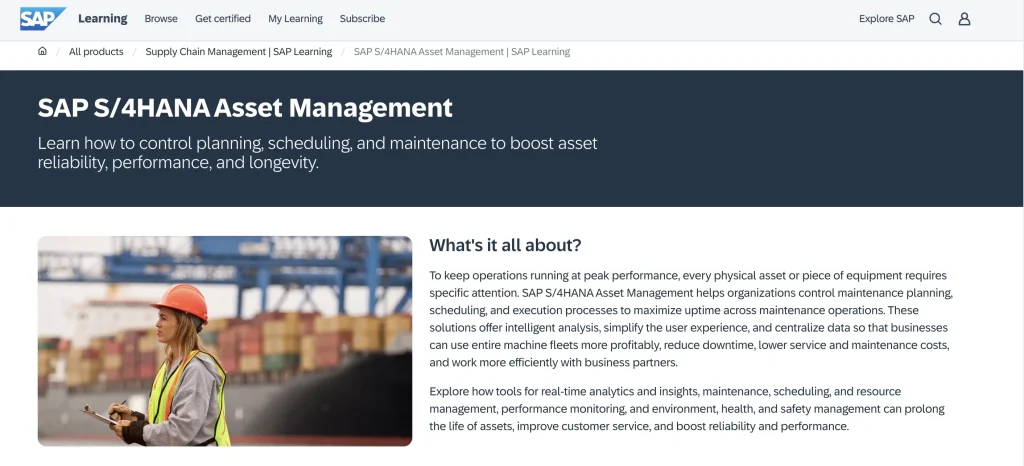Viewport: 1024px width, 466px height.
Task: Open the Get certified menu item
Action: point(223,19)
